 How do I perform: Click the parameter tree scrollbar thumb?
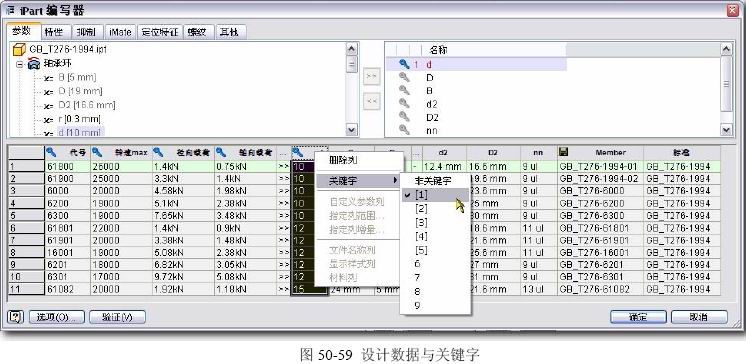tap(352, 64)
